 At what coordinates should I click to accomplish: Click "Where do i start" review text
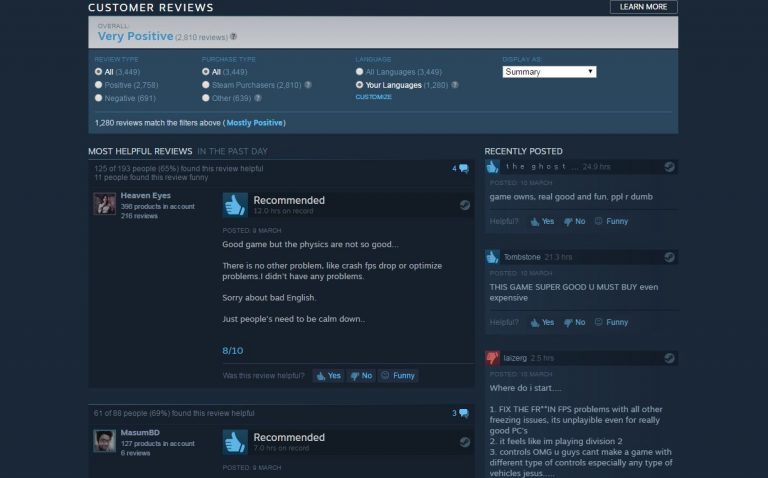point(526,388)
